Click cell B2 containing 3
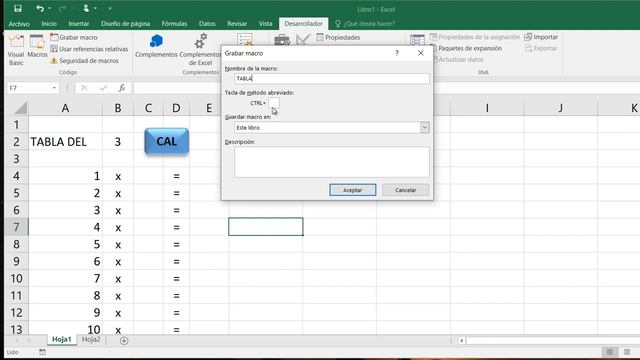 pos(118,142)
